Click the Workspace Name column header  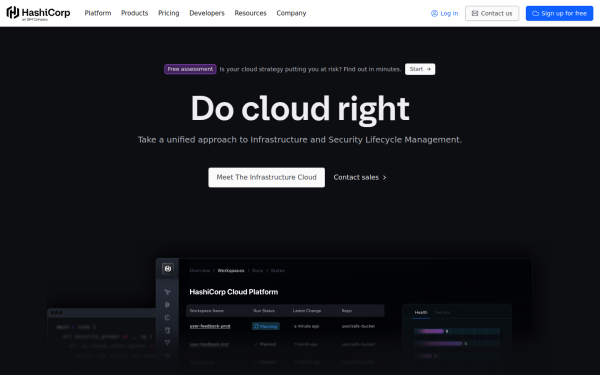pyautogui.click(x=207, y=311)
